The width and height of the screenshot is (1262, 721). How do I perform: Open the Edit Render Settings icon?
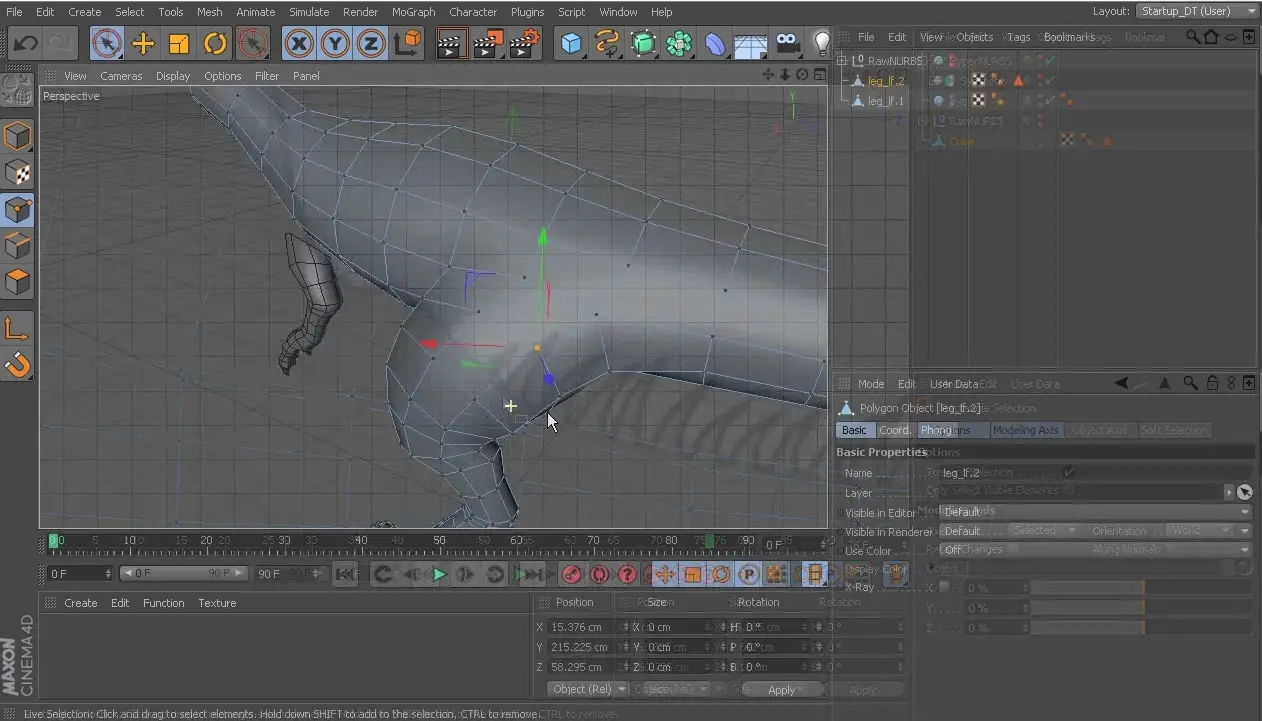pyautogui.click(x=524, y=43)
